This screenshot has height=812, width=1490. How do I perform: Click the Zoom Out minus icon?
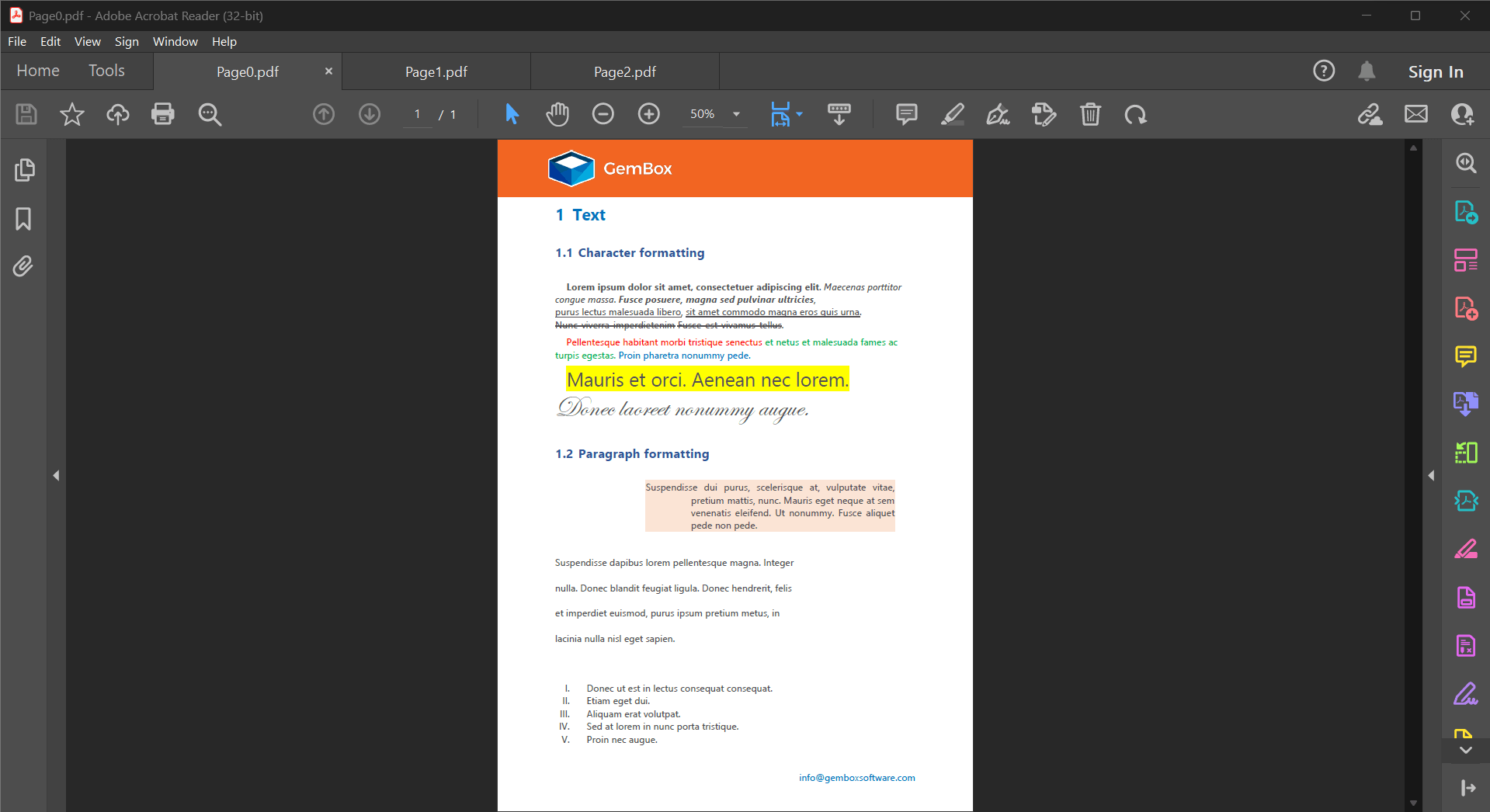point(603,114)
